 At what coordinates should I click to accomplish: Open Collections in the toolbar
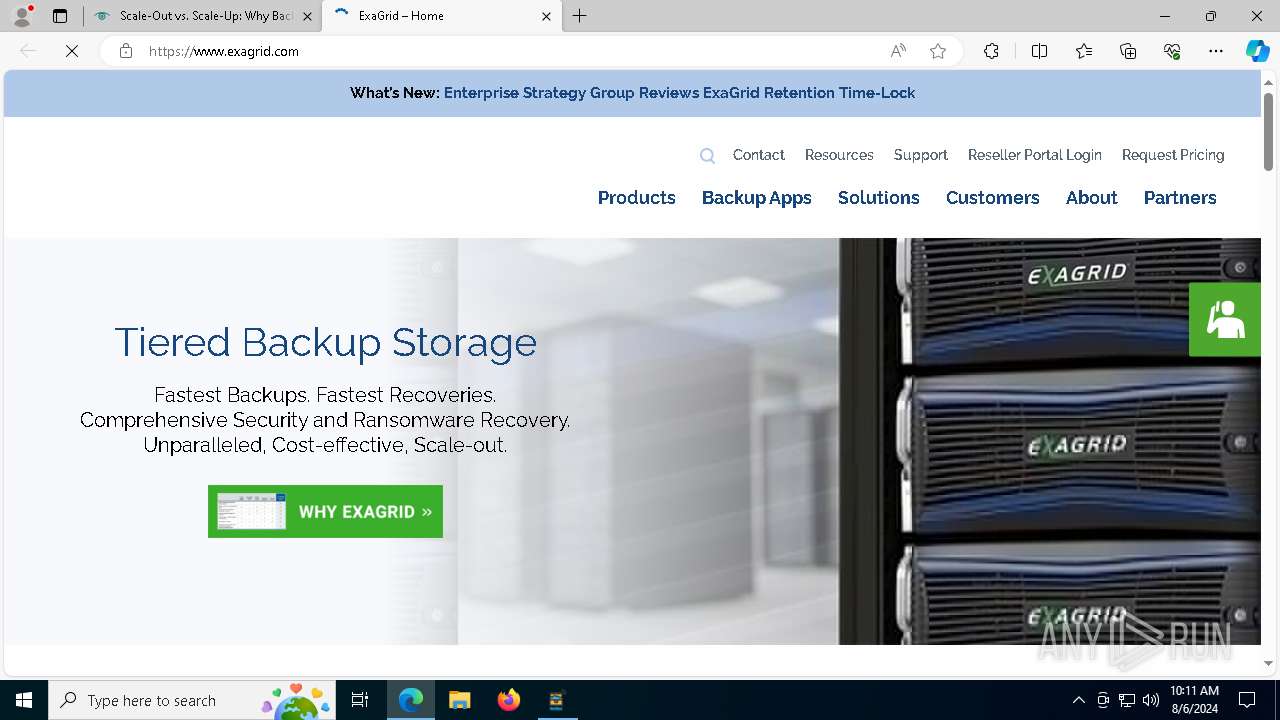click(1128, 51)
